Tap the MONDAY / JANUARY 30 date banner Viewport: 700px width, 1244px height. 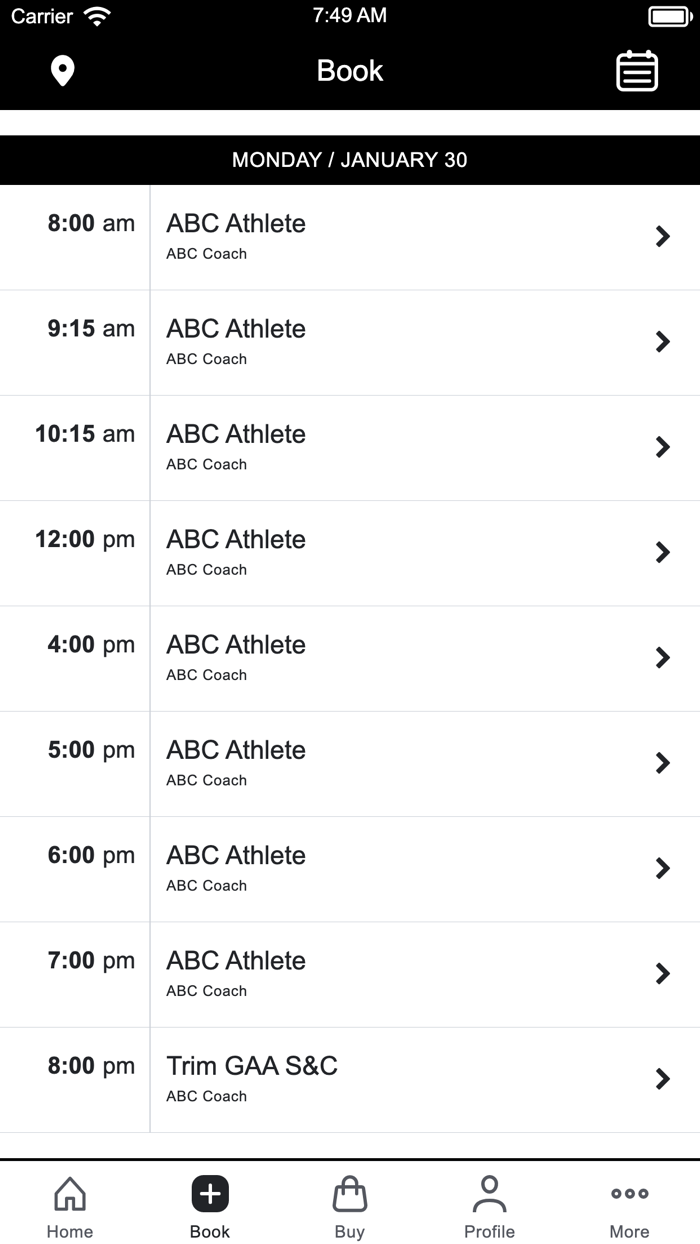point(350,159)
